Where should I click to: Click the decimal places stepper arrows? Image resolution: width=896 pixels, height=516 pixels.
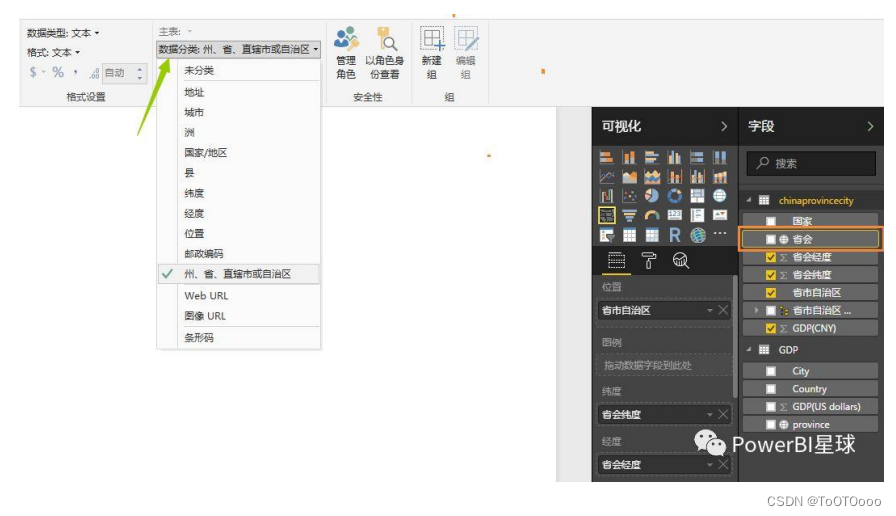coord(139,73)
